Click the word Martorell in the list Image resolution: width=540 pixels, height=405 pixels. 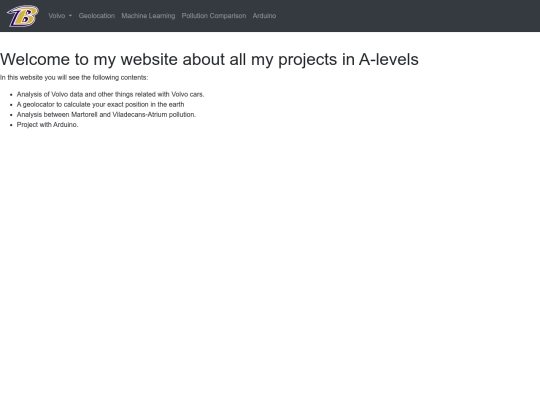pyautogui.click(x=84, y=115)
